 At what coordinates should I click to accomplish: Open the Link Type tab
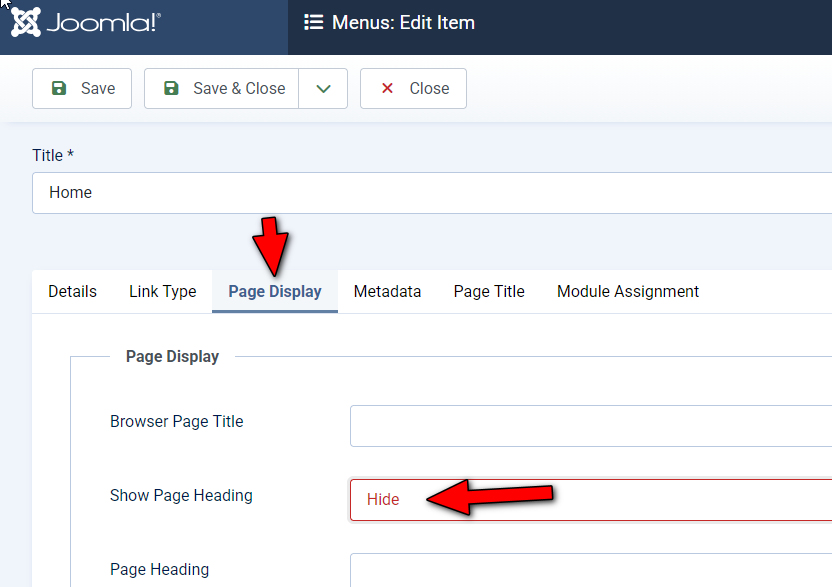pyautogui.click(x=162, y=292)
